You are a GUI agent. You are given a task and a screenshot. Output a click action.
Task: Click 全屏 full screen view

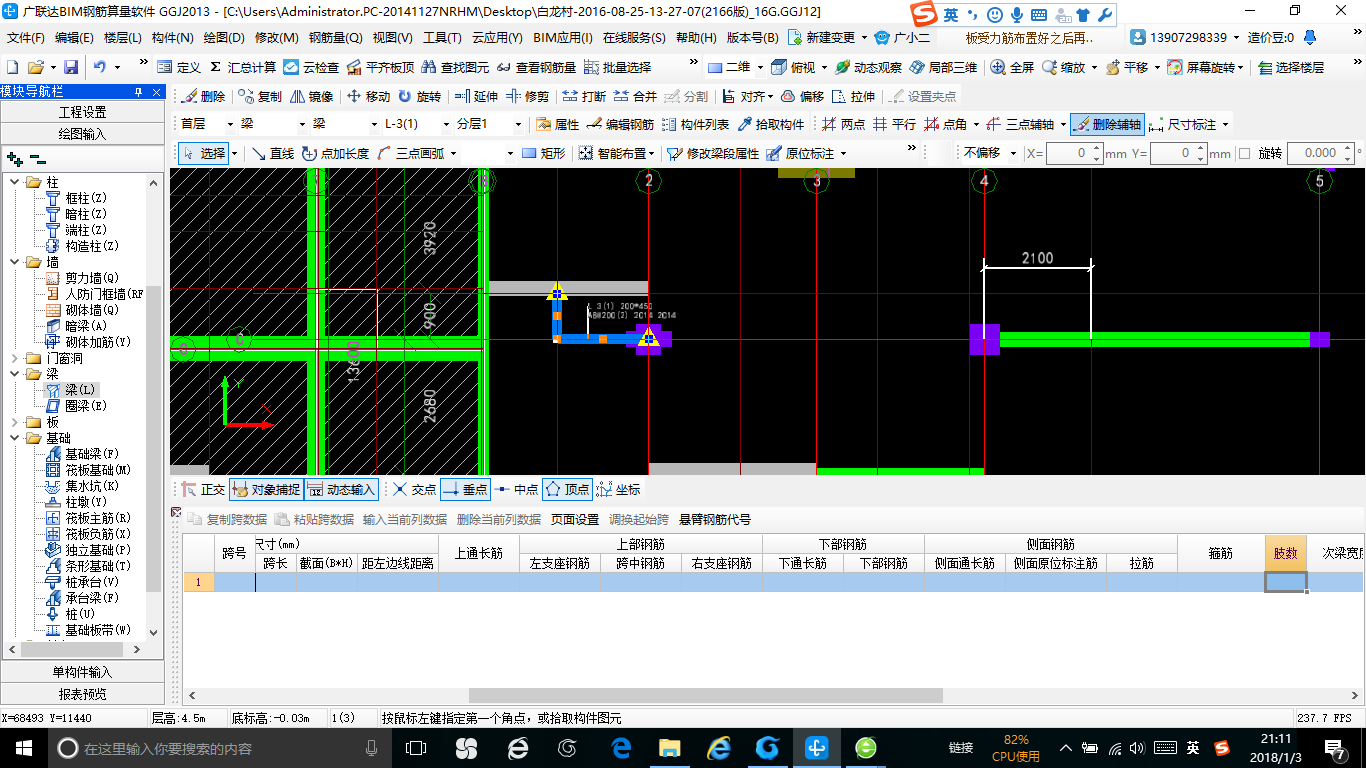coord(1012,67)
